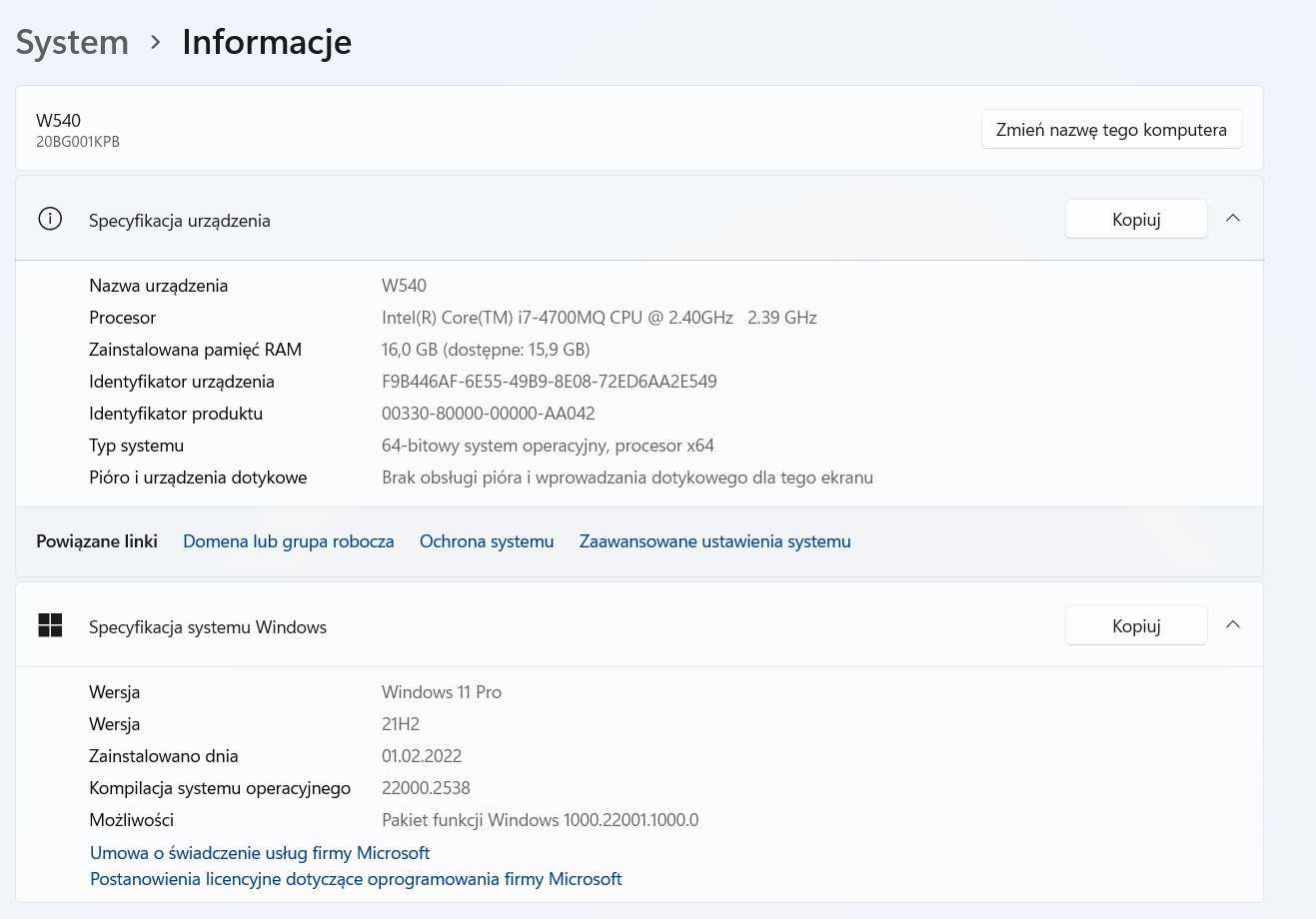Click the Nazwa urządzenia label
Screen dimensions: 1316x919
click(159, 286)
